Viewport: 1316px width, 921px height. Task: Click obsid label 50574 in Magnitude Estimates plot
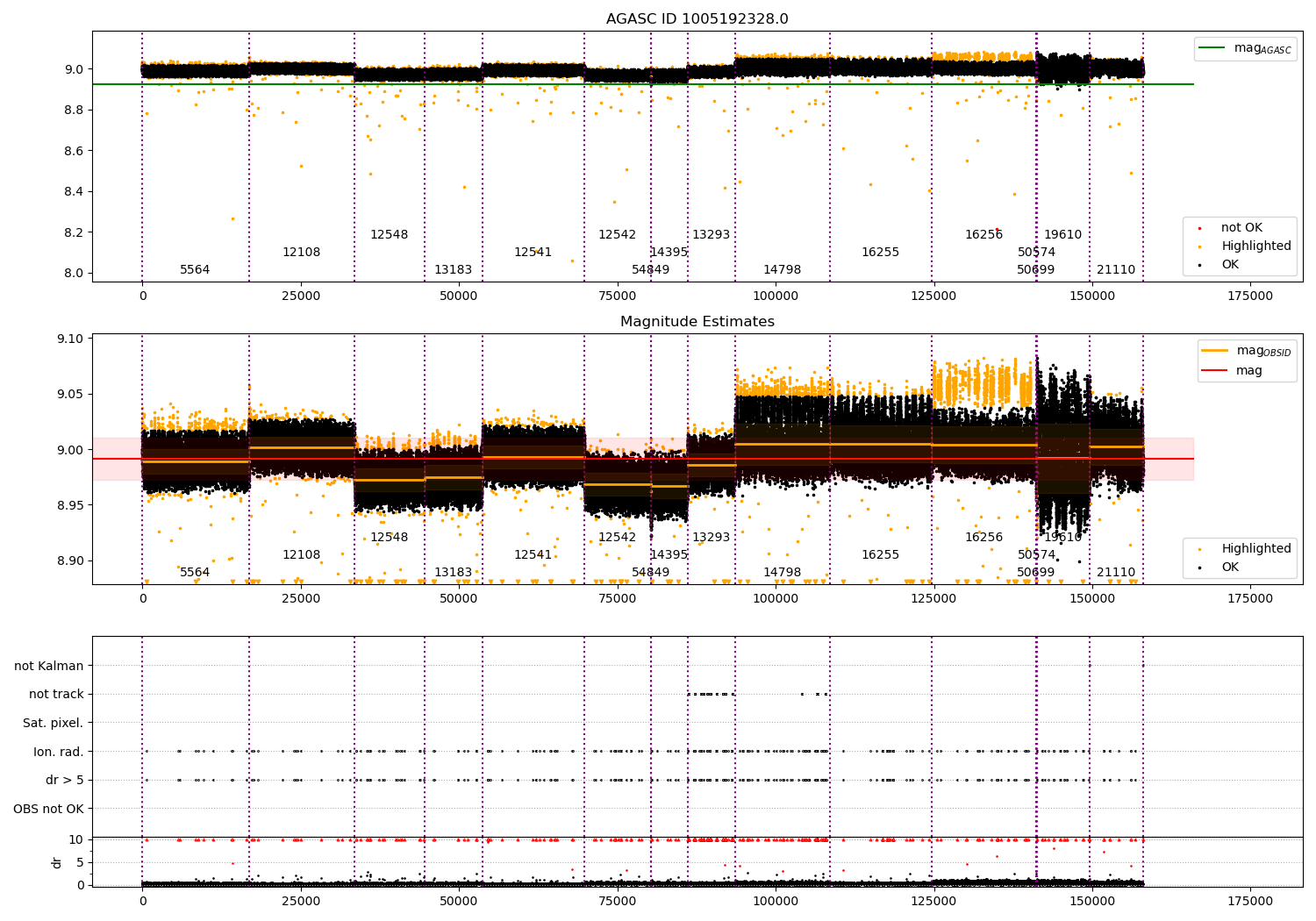tap(1036, 555)
